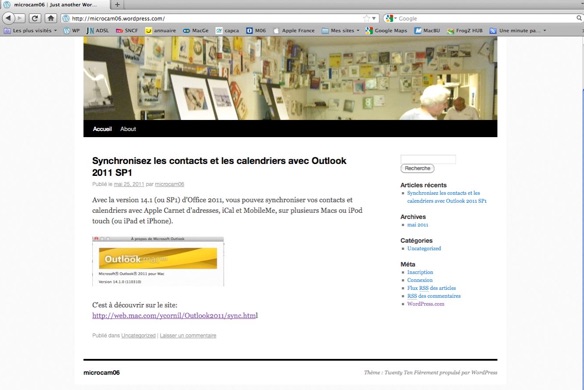The image size is (584, 390).
Task: Open the URL history dropdown arrow
Action: (x=374, y=18)
